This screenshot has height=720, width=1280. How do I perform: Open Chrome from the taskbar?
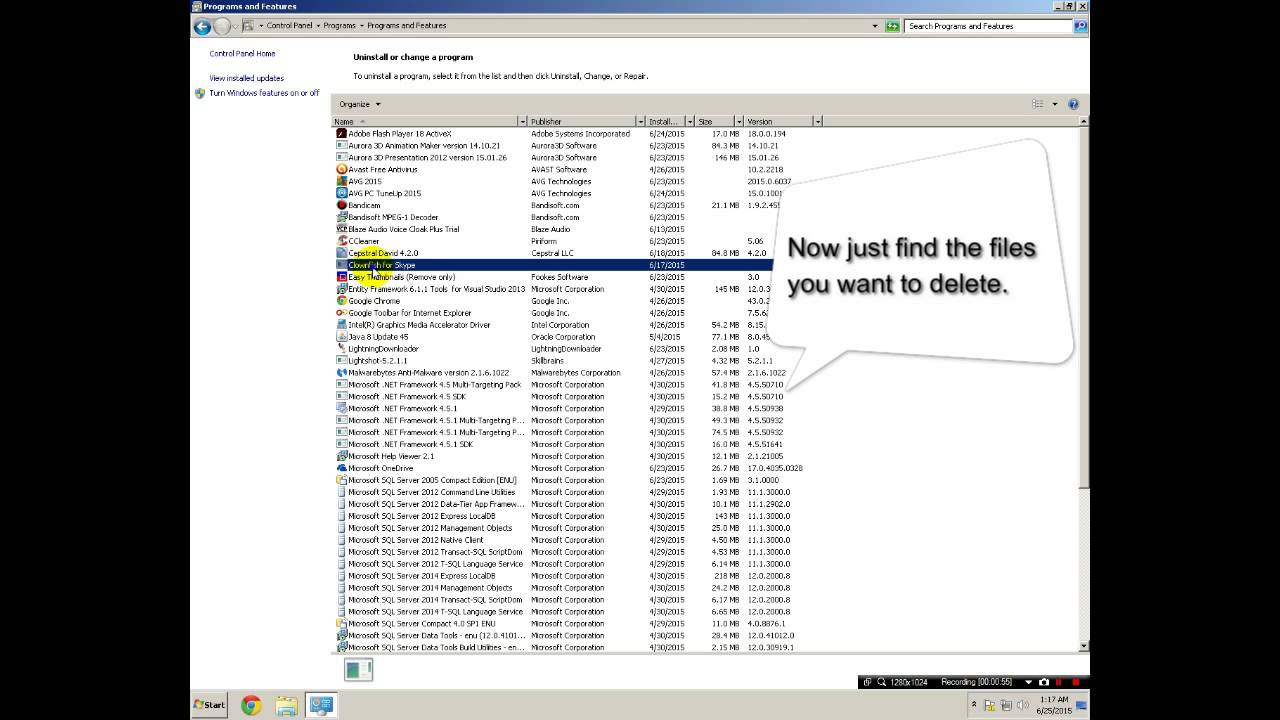pyautogui.click(x=251, y=706)
